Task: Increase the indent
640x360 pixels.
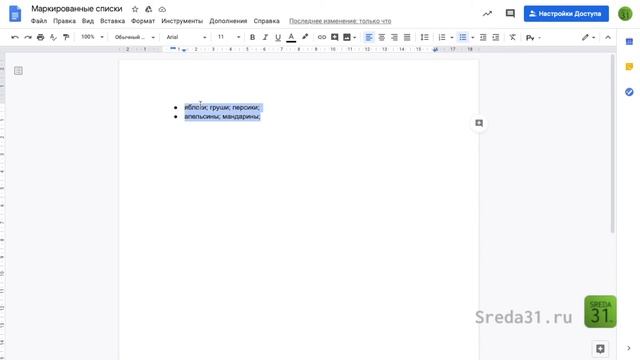Action: 496,37
